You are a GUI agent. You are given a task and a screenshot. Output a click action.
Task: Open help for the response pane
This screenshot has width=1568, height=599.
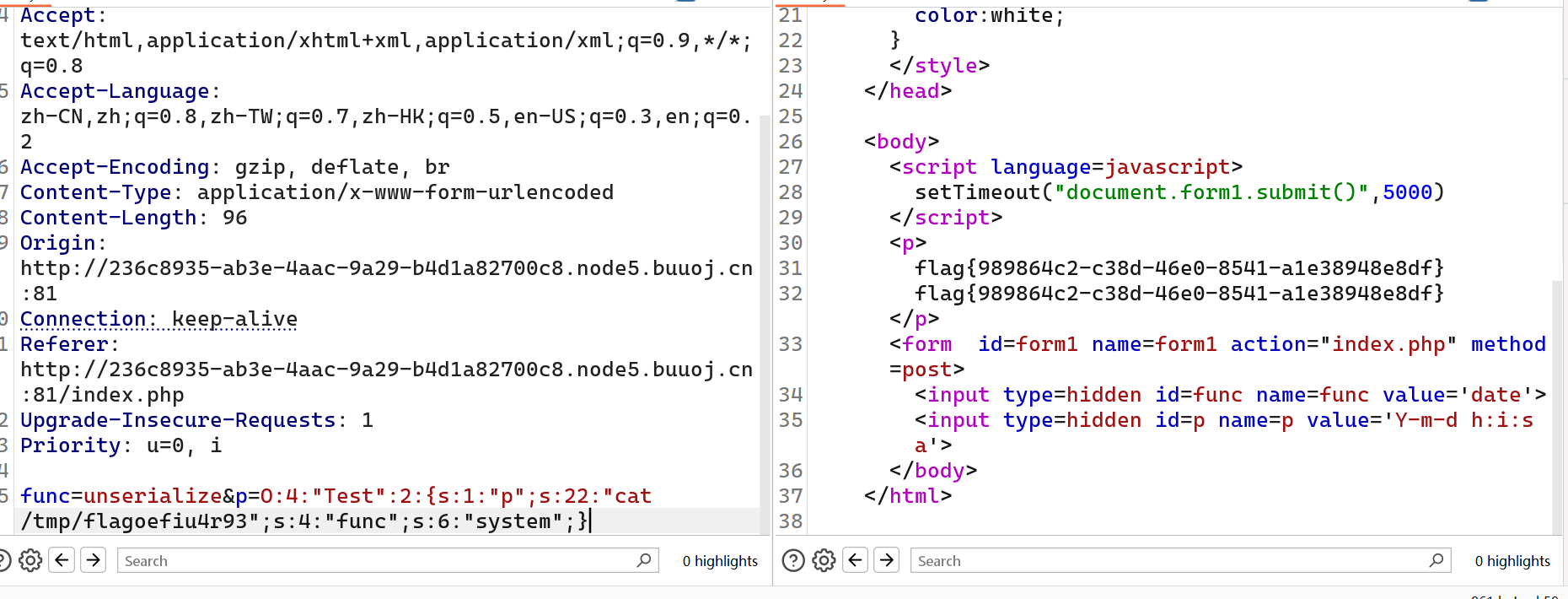point(793,560)
